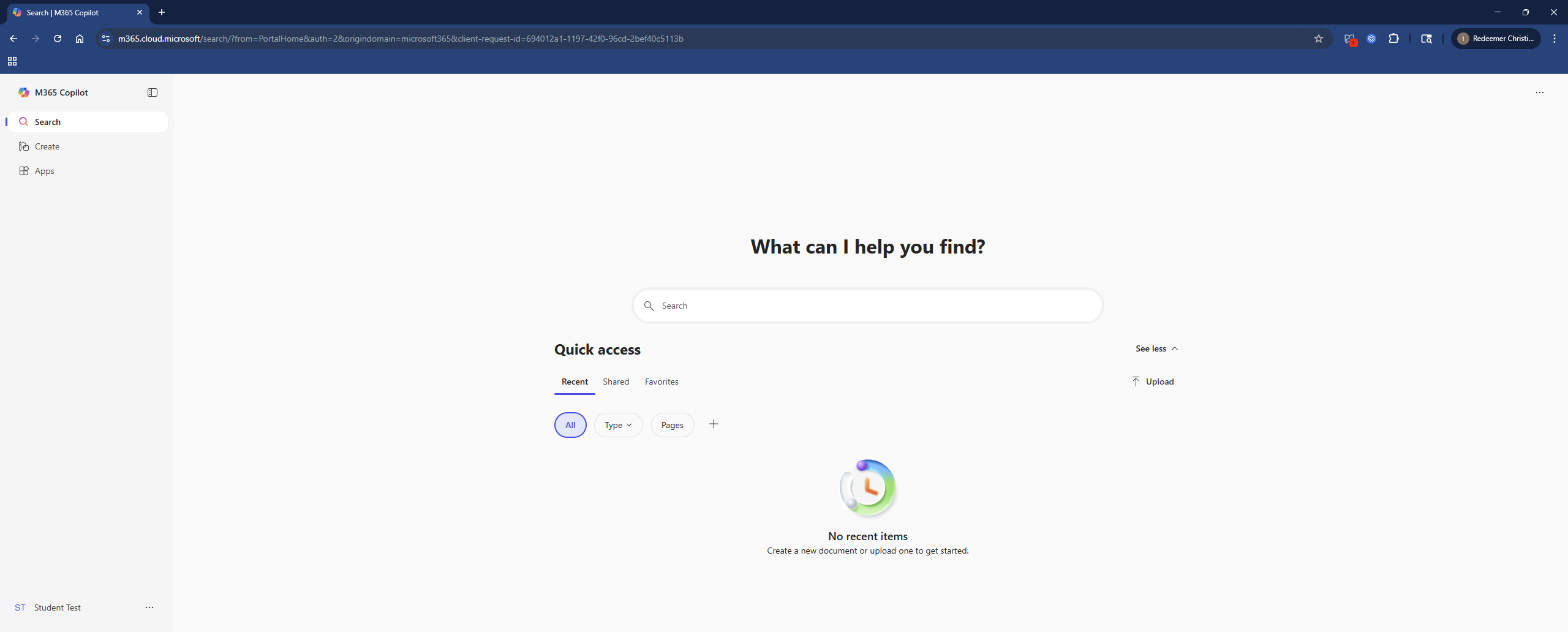Open Apps in the left navigation
The image size is (1568, 632).
pyautogui.click(x=88, y=171)
